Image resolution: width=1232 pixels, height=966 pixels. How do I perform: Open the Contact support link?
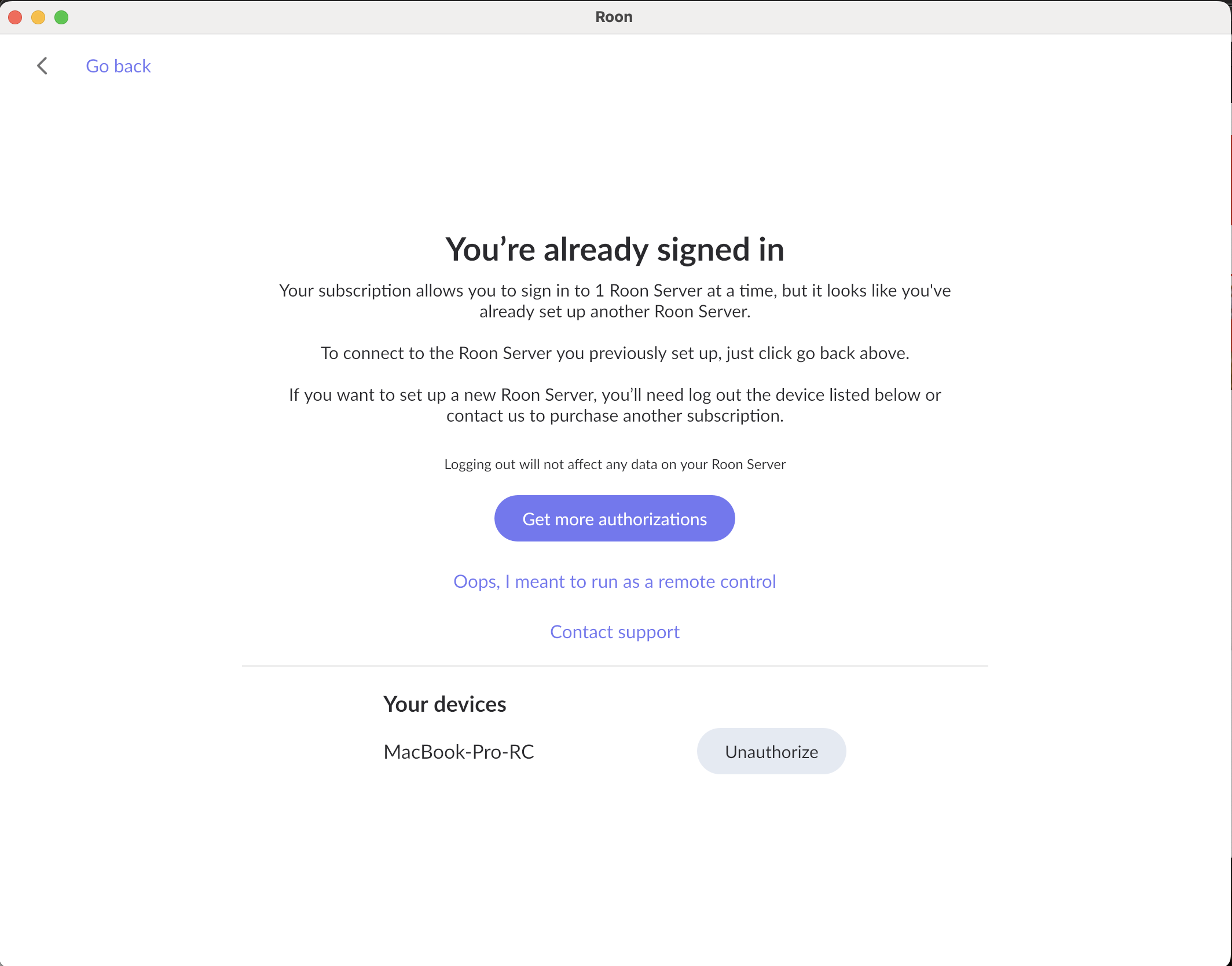pos(614,631)
